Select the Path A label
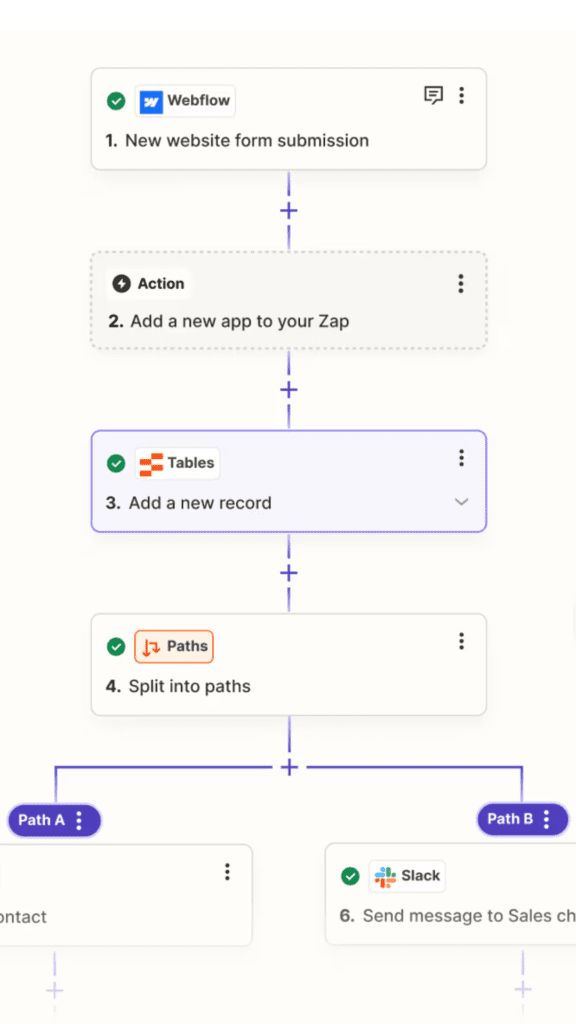The height and width of the screenshot is (1024, 576). coord(41,820)
